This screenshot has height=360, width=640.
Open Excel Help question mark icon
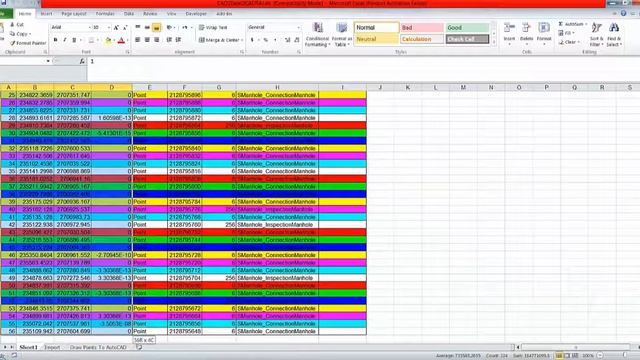[623, 13]
